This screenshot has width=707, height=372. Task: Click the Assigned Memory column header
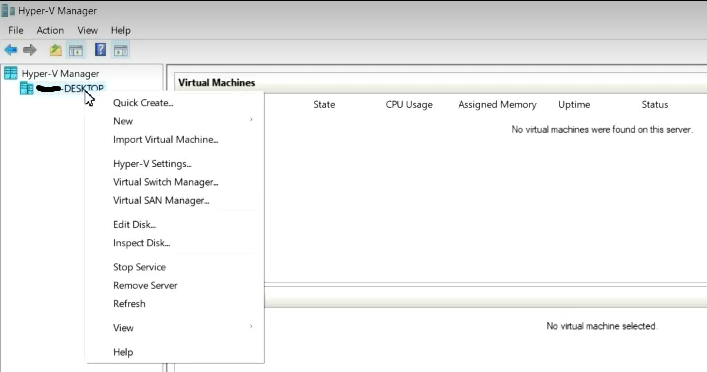(x=497, y=105)
